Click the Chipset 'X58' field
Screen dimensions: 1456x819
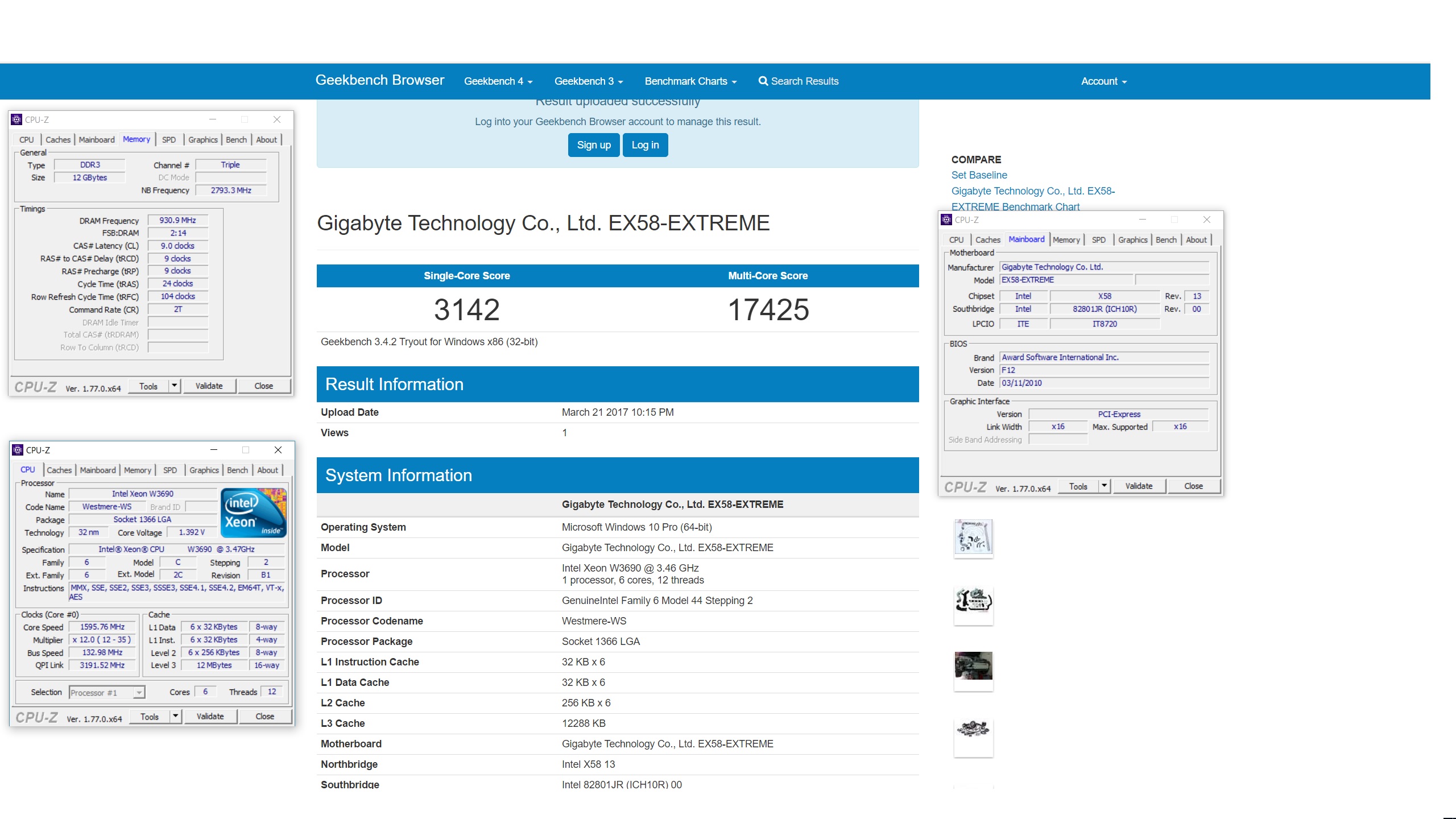(x=1104, y=296)
